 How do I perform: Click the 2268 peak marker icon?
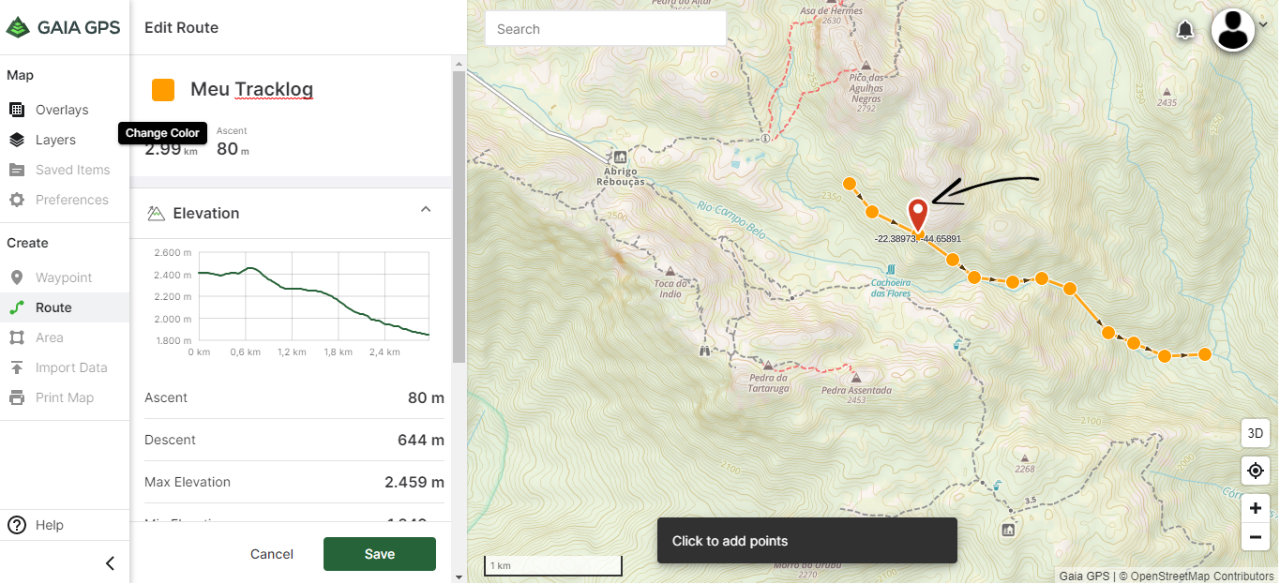[x=1023, y=456]
